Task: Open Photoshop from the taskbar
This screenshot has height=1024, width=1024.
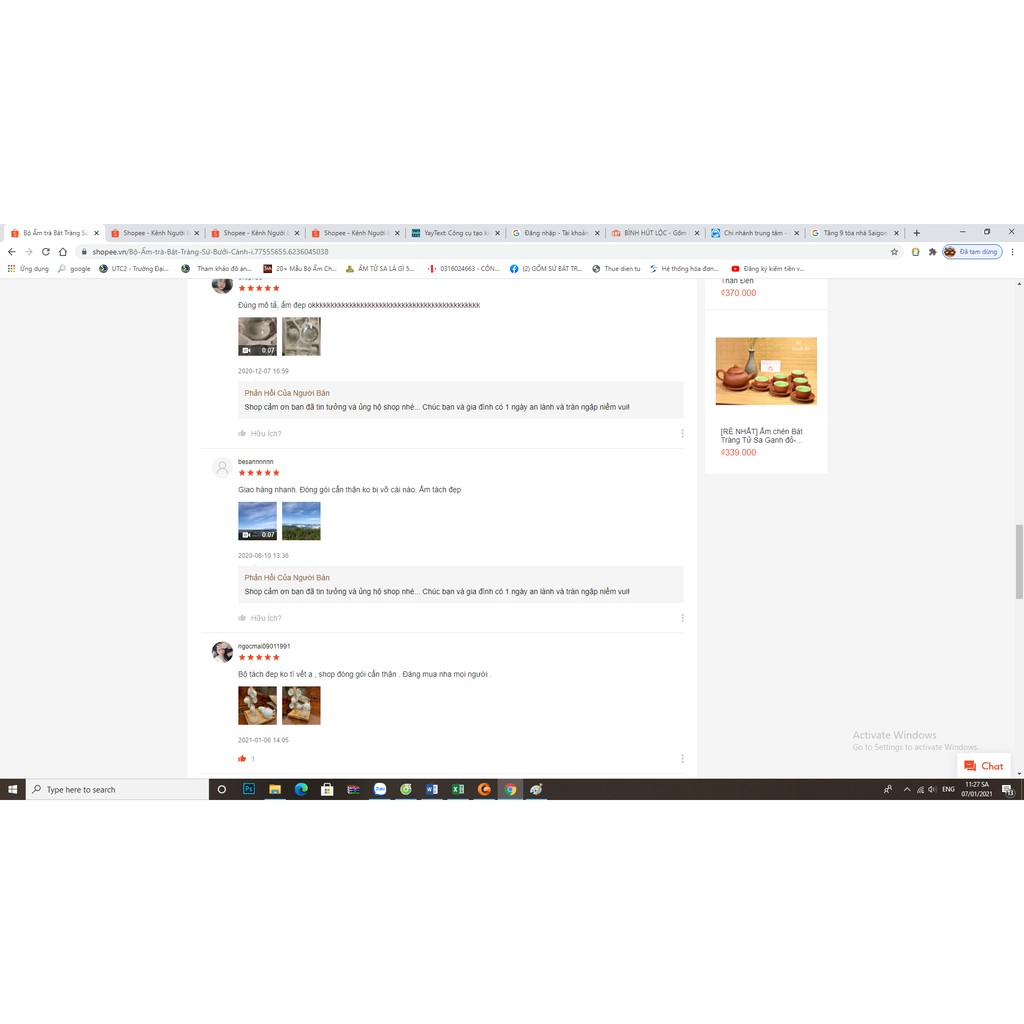Action: point(249,789)
